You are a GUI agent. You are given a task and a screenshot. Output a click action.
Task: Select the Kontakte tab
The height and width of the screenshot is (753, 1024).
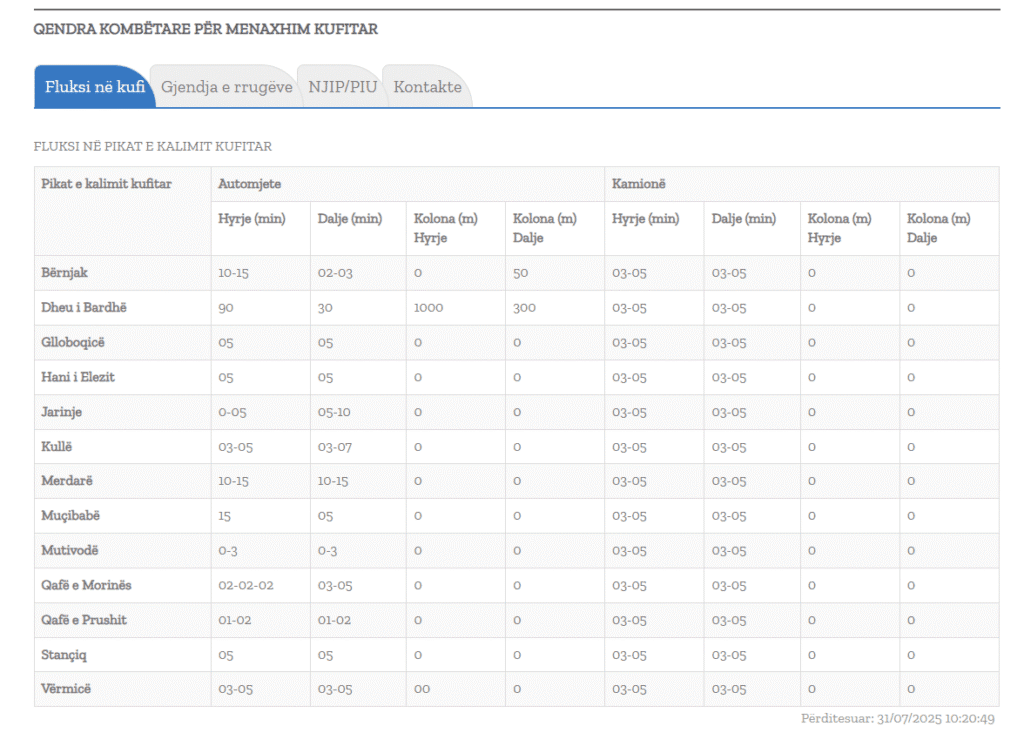427,87
